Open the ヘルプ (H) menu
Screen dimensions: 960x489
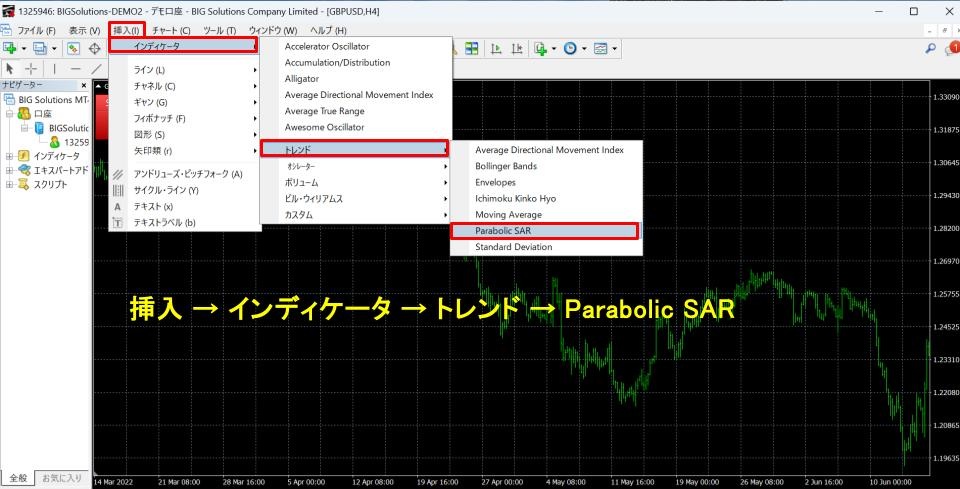tap(328, 31)
